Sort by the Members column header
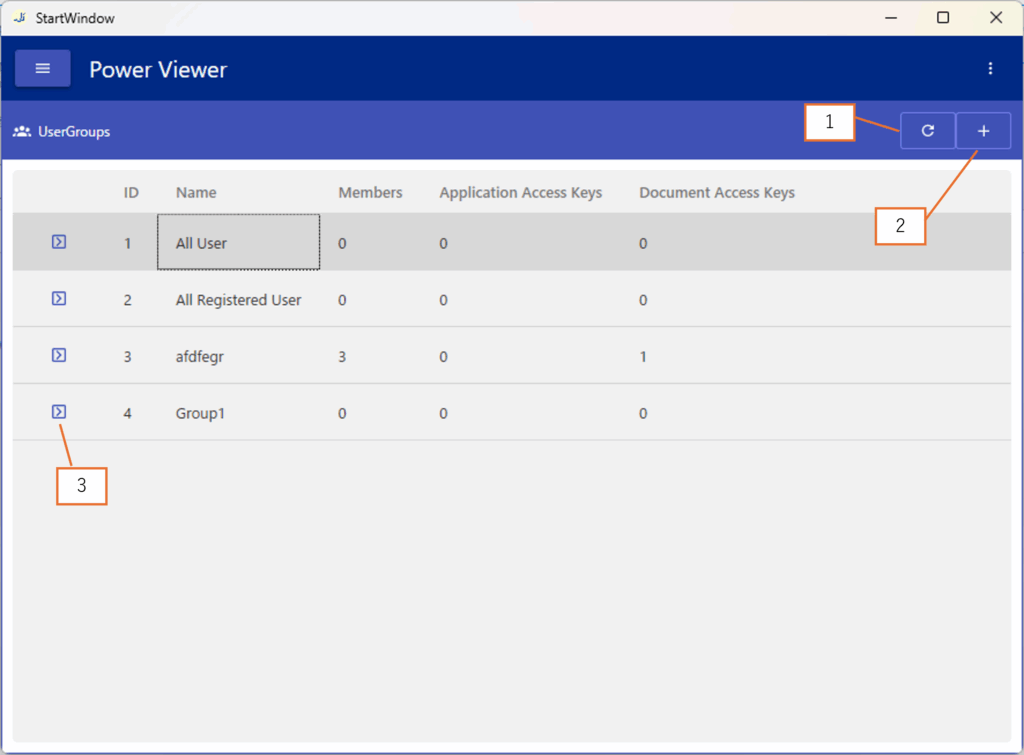 (x=370, y=192)
